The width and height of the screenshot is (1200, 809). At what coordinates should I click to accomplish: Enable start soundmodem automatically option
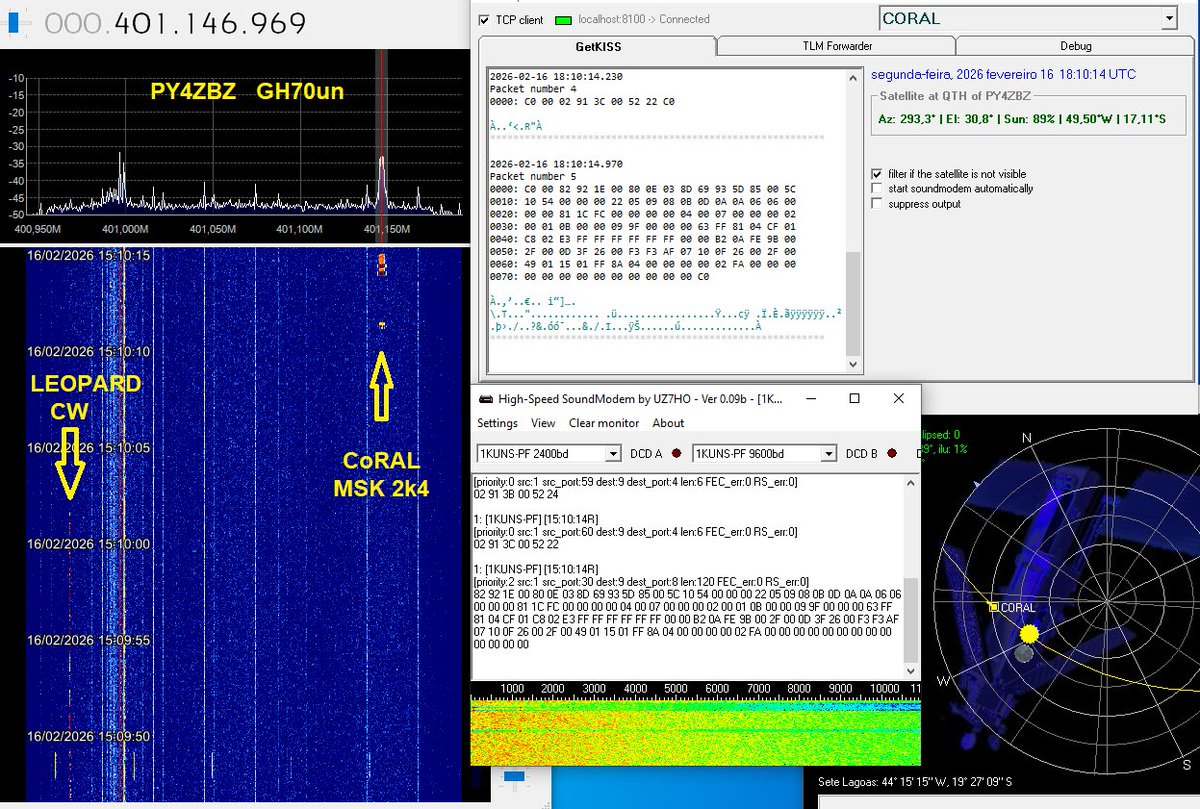(877, 188)
